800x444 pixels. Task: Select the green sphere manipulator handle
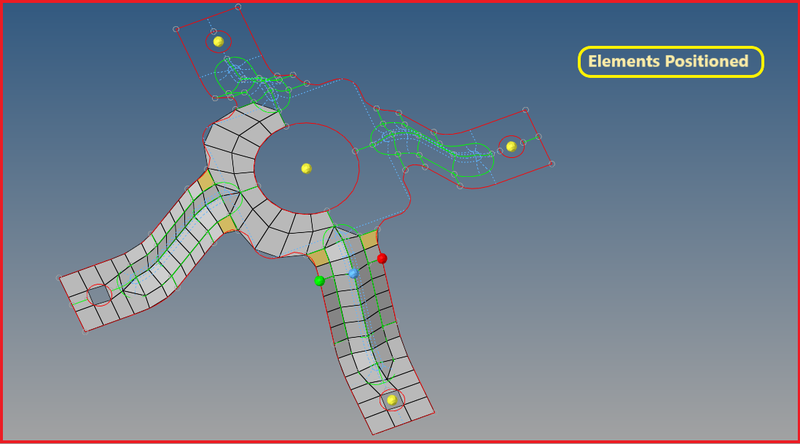point(319,281)
